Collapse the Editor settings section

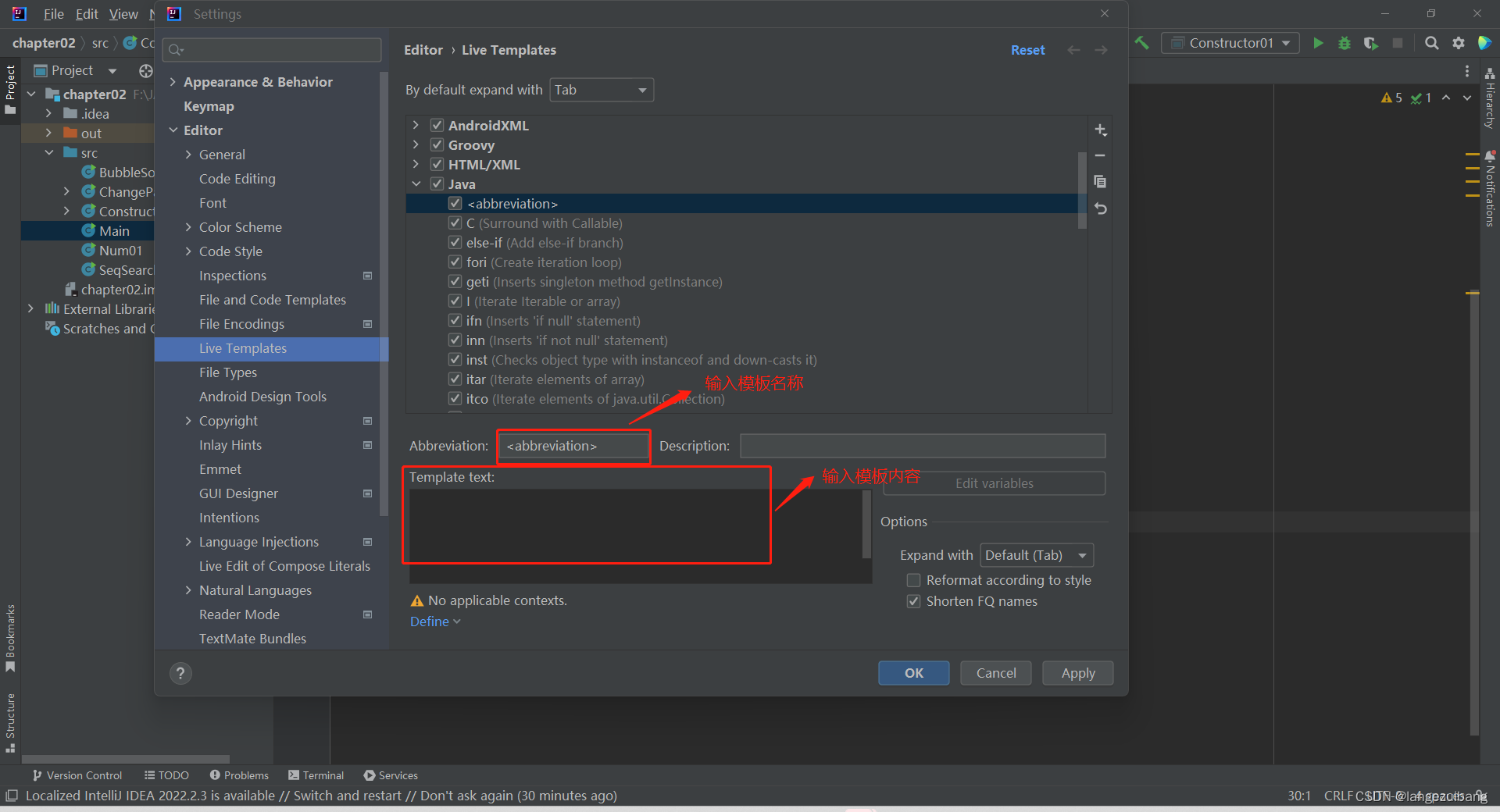click(x=173, y=130)
